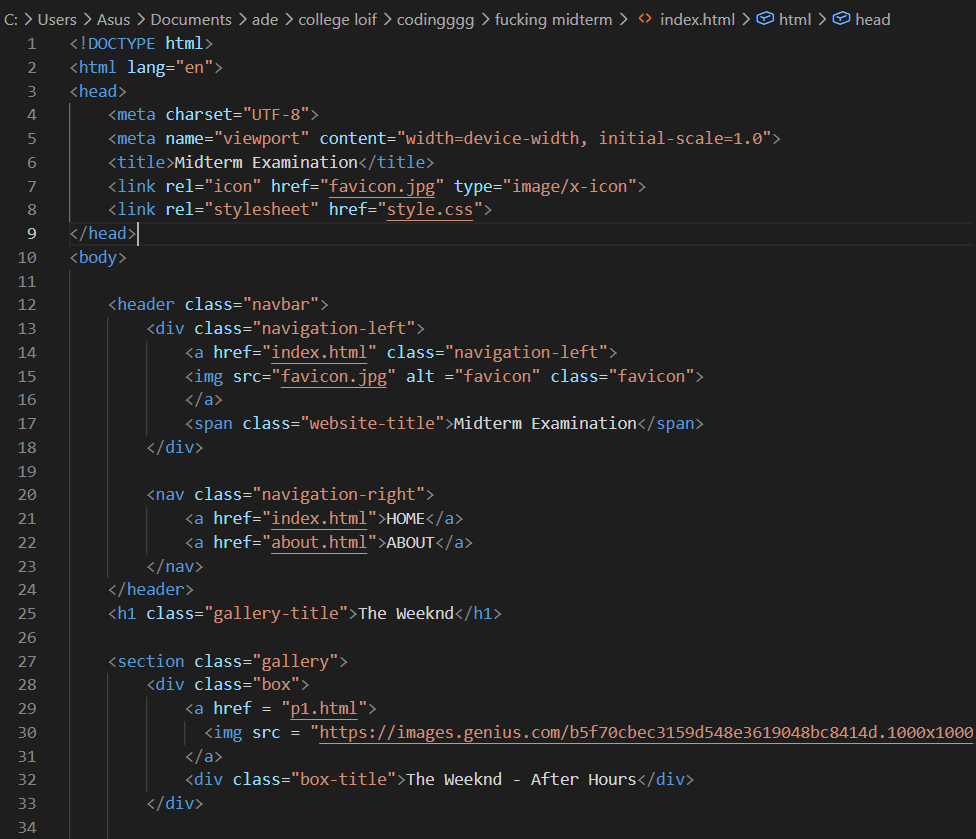Follow the images.genius.com URL on line 30
976x839 pixels.
click(x=646, y=733)
